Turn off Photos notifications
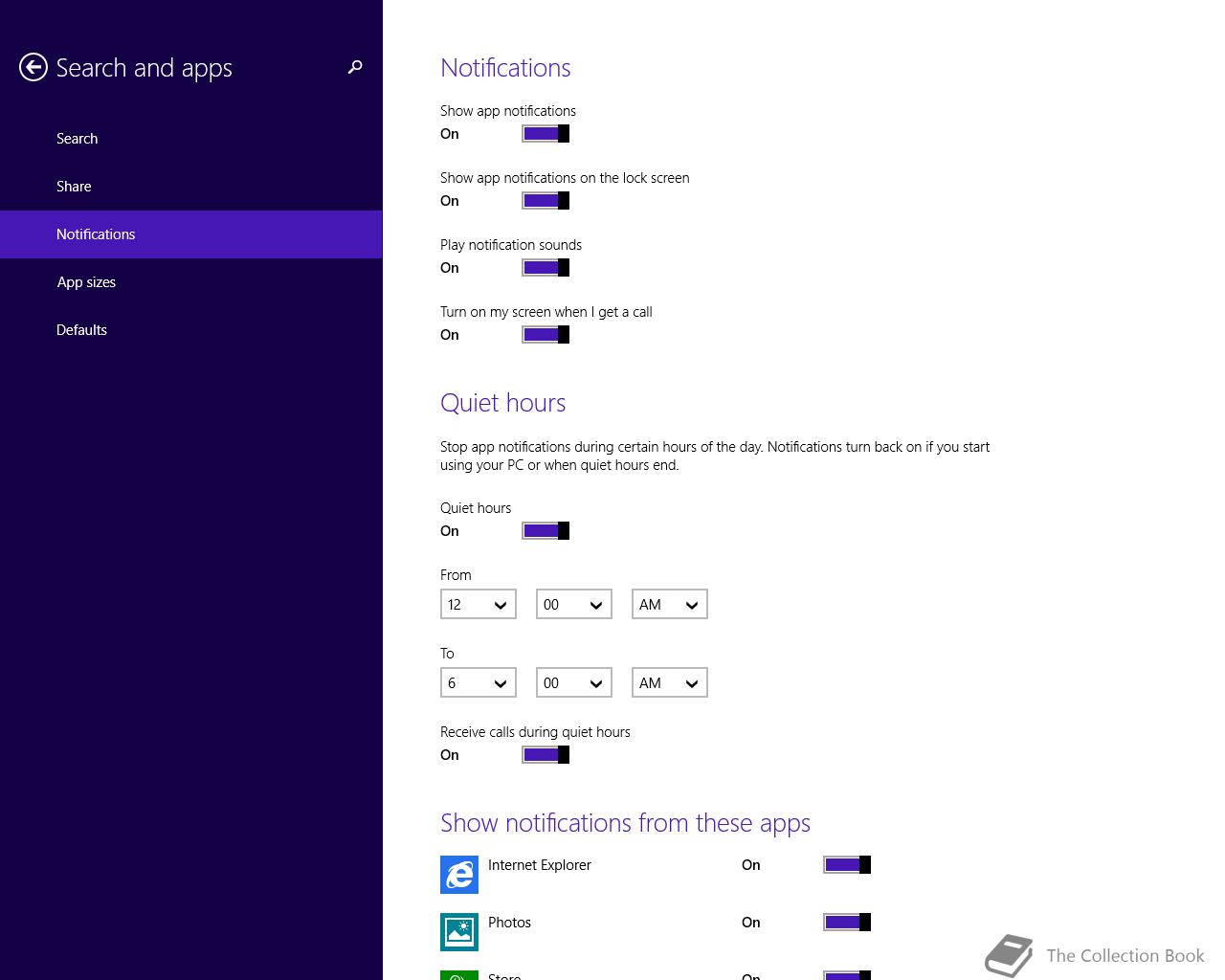Screen dimensions: 1225x980 pos(847,923)
